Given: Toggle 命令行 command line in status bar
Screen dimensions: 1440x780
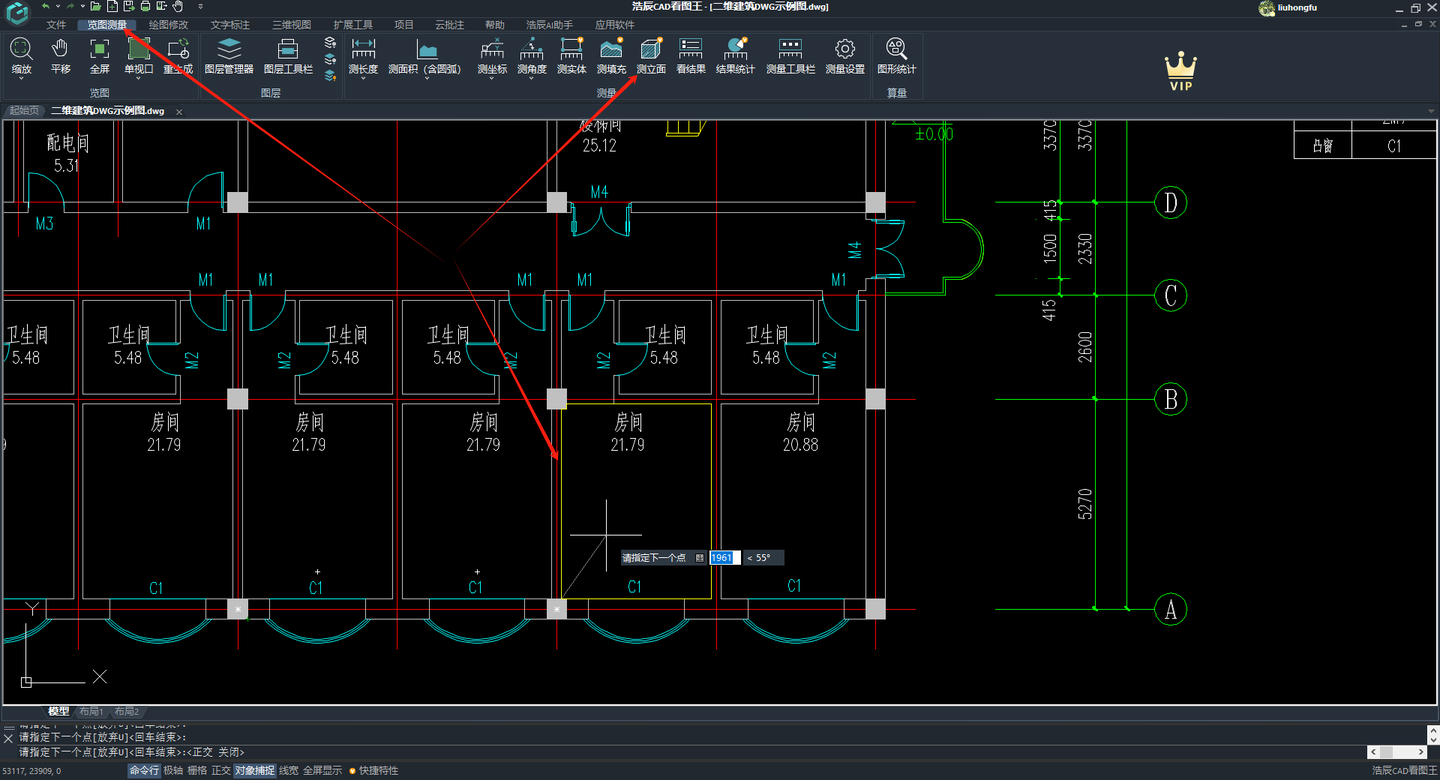Looking at the screenshot, I should tap(144, 770).
